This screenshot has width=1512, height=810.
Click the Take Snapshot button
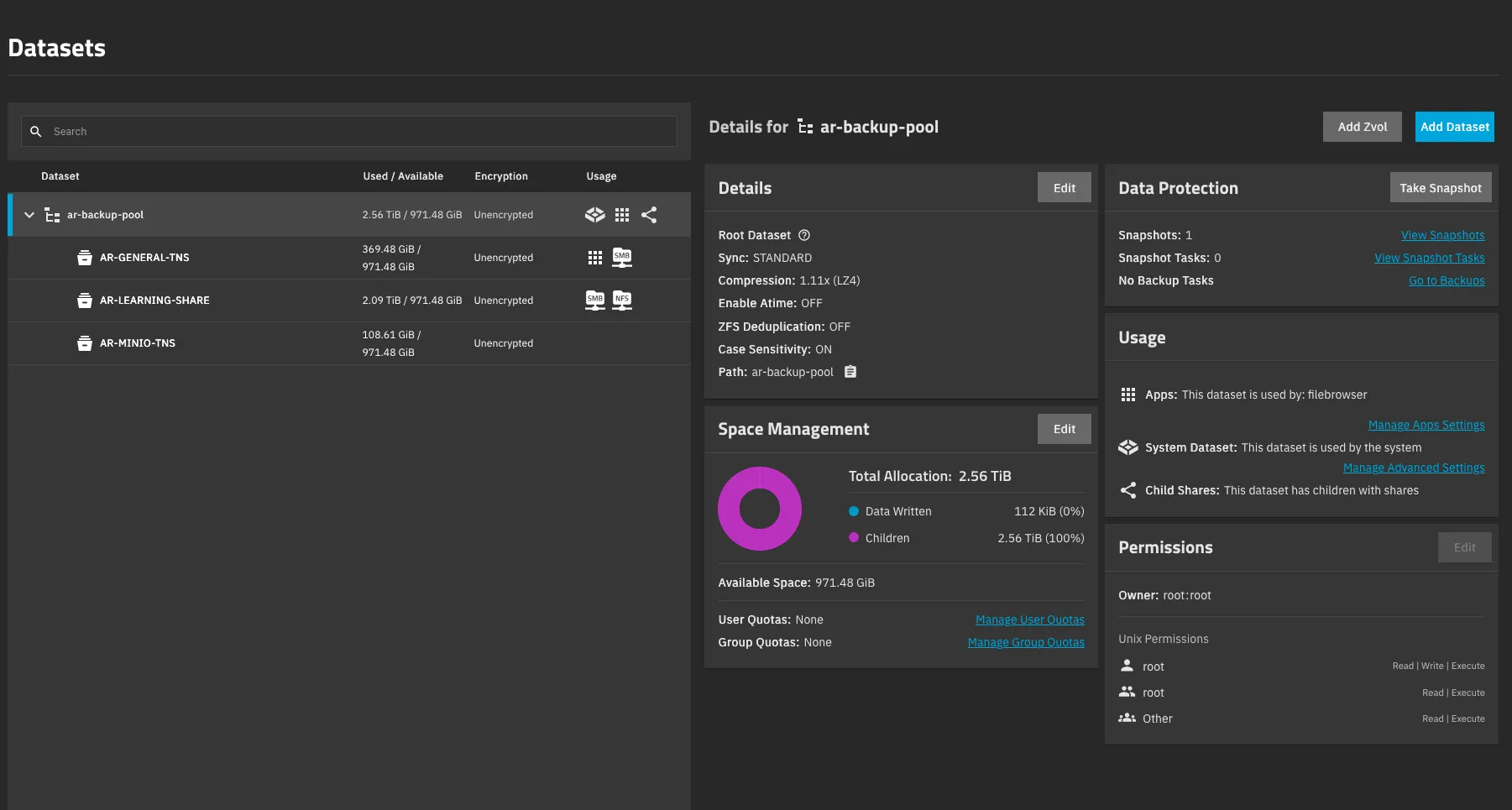1440,188
